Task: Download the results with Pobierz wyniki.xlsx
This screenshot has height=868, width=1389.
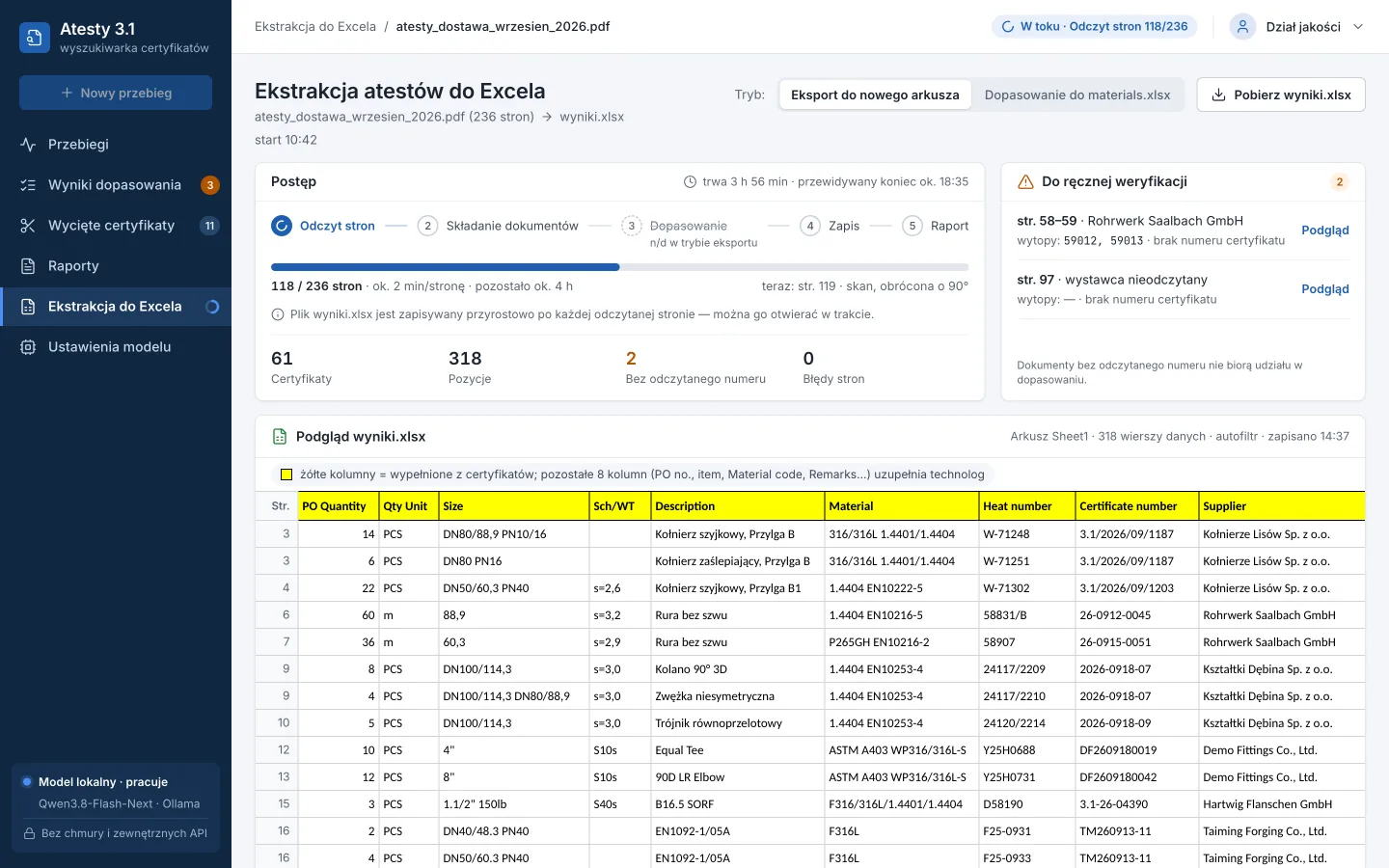Action: pos(1281,95)
